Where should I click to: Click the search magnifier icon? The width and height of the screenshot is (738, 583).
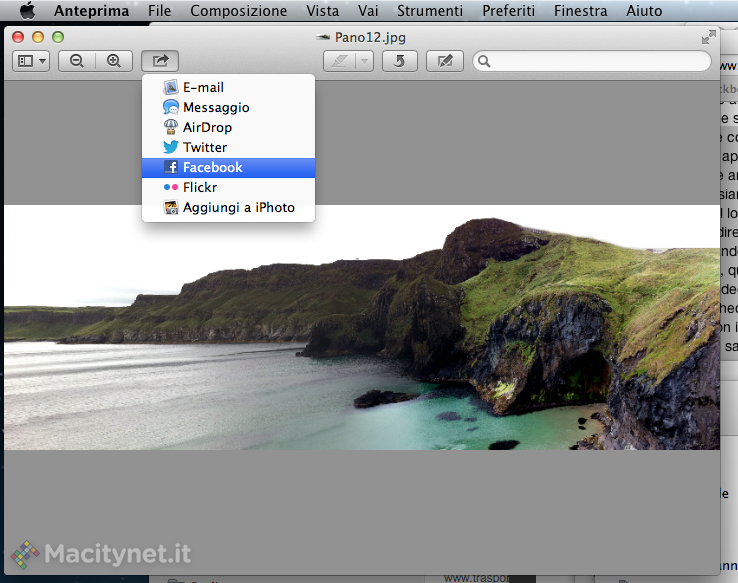click(x=484, y=61)
